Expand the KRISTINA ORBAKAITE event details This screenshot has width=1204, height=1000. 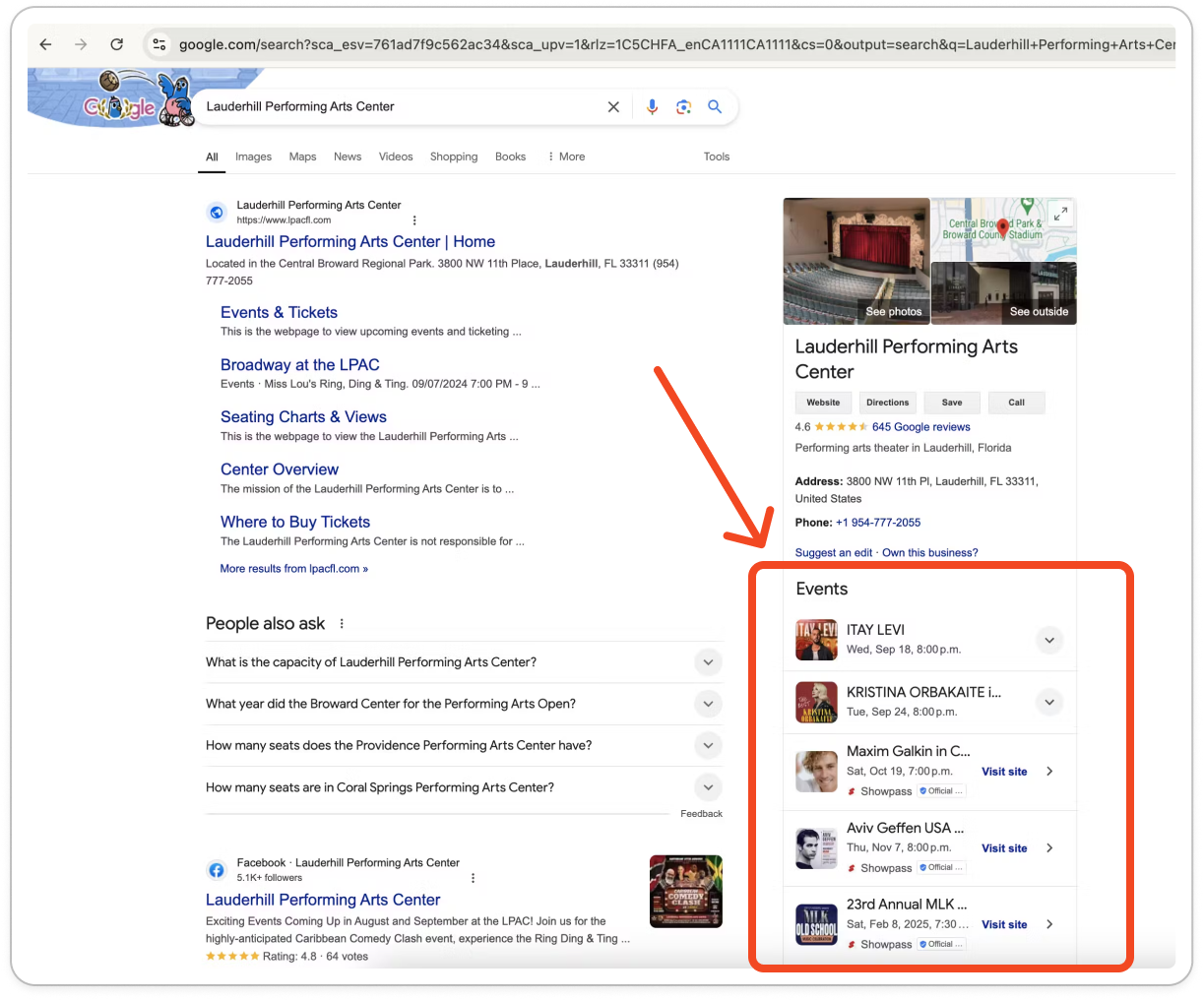click(1049, 702)
